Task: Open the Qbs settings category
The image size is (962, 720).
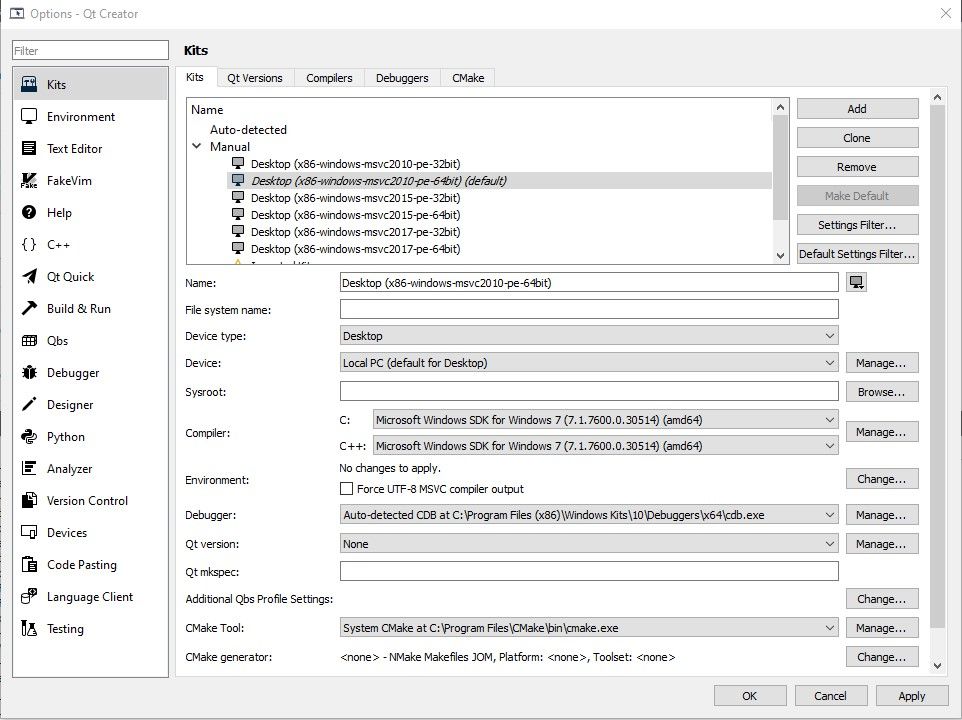Action: [x=90, y=340]
